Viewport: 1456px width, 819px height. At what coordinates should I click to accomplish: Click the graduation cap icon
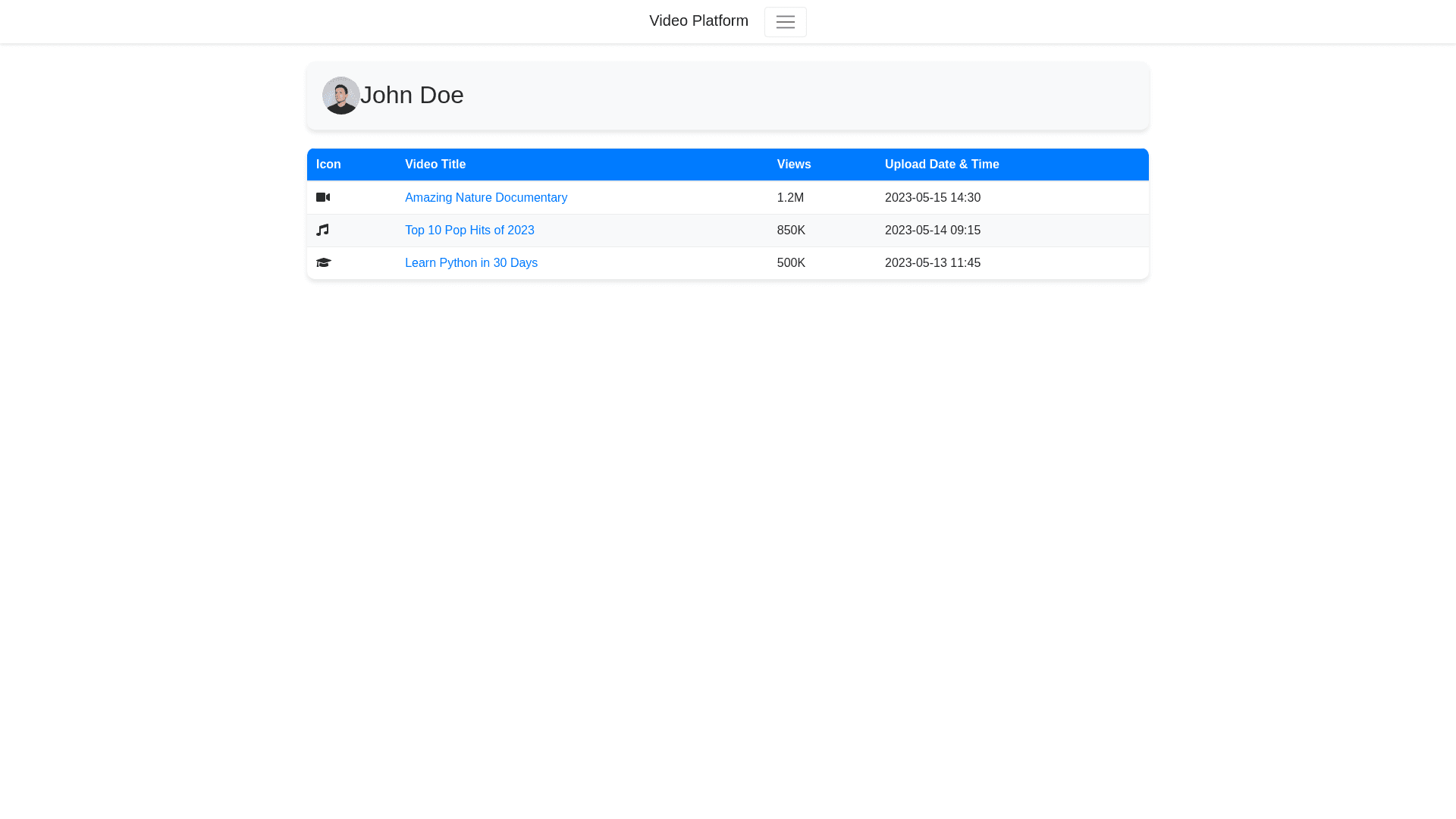(x=323, y=262)
